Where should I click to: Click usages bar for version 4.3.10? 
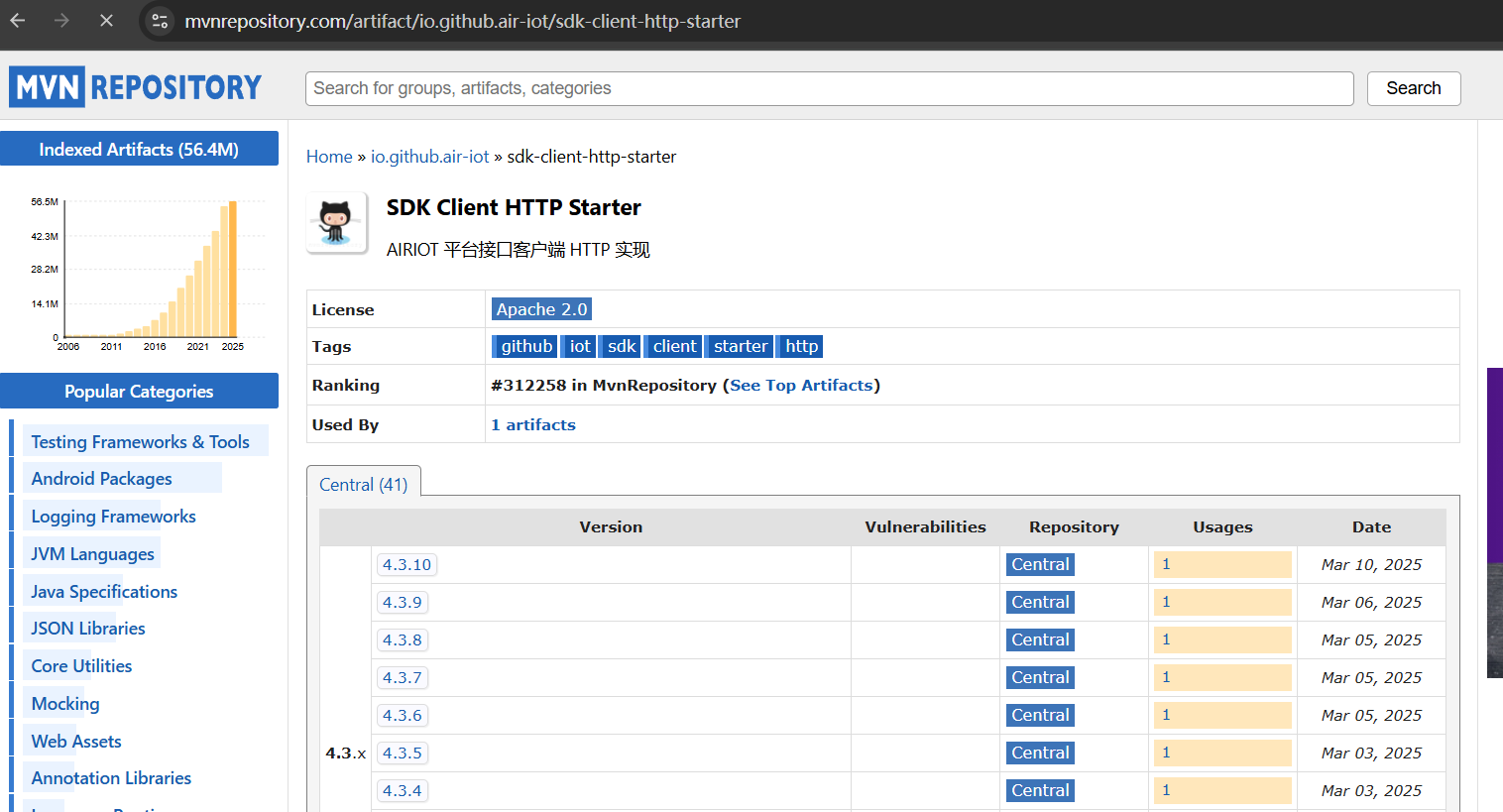click(x=1222, y=564)
